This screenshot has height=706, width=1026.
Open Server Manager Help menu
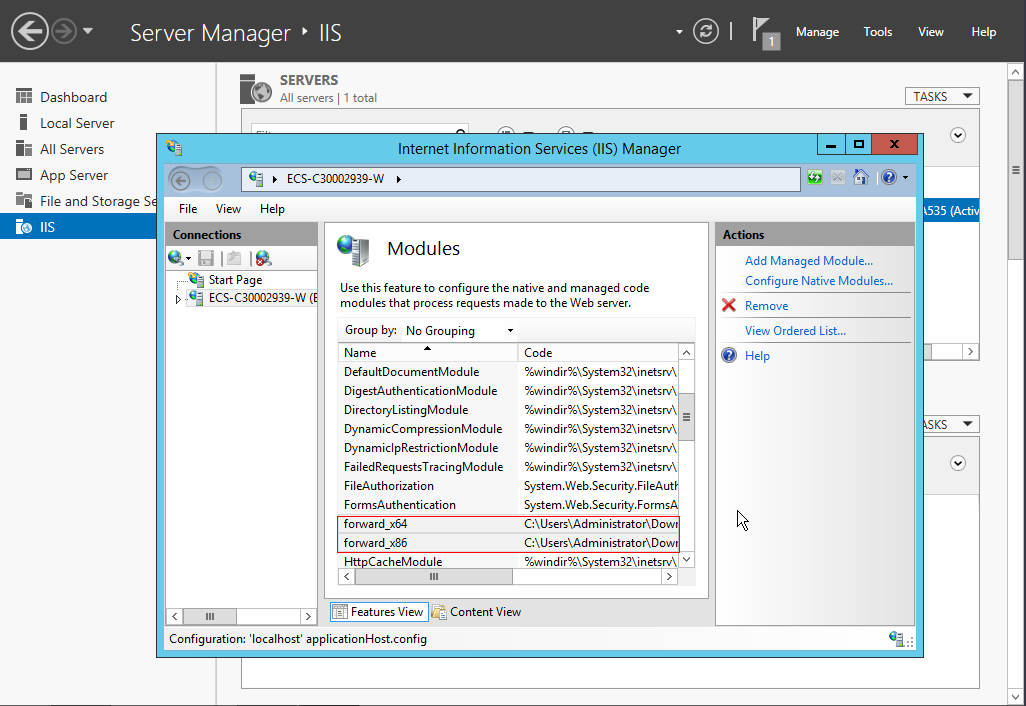pyautogui.click(x=983, y=31)
